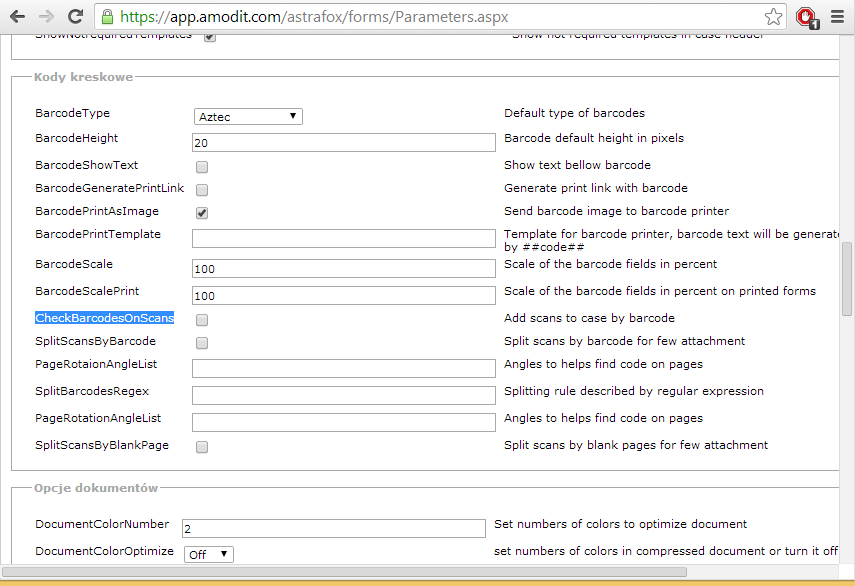
Task: Tick the SplitScansByBarcode checkbox
Action: pyautogui.click(x=202, y=343)
